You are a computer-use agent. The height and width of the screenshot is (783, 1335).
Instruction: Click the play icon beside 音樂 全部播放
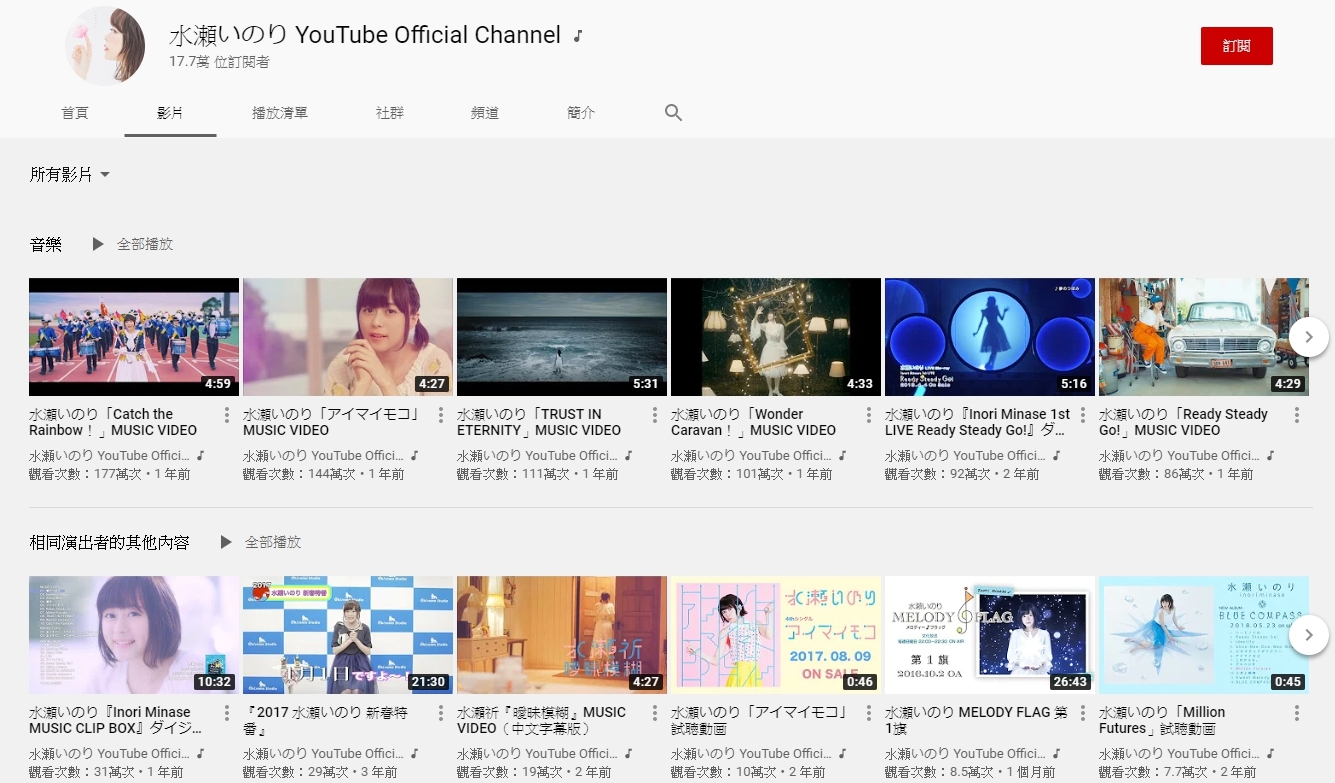[98, 244]
